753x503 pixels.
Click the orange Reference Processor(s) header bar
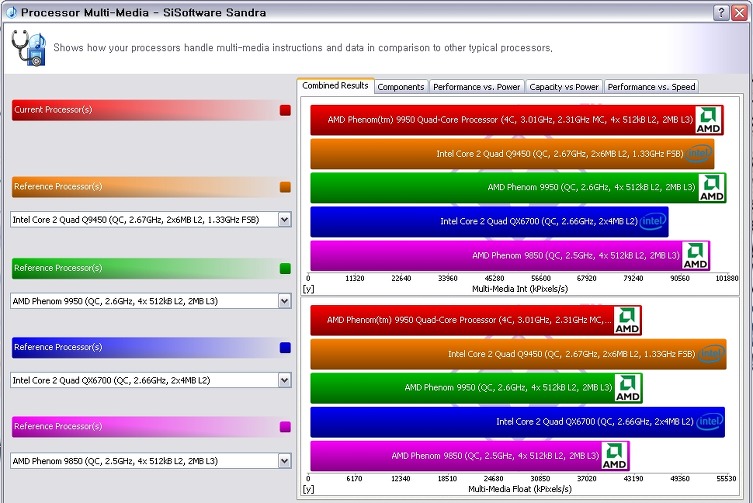[151, 187]
